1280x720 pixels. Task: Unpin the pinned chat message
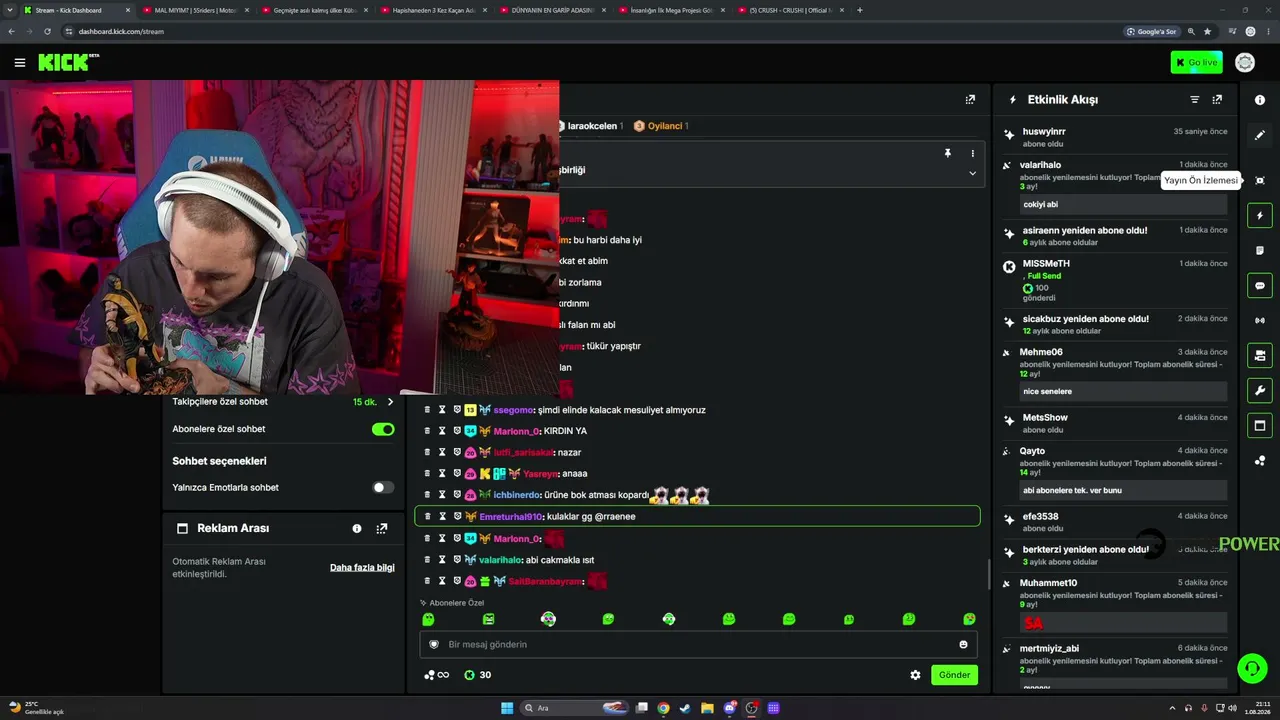(x=947, y=154)
